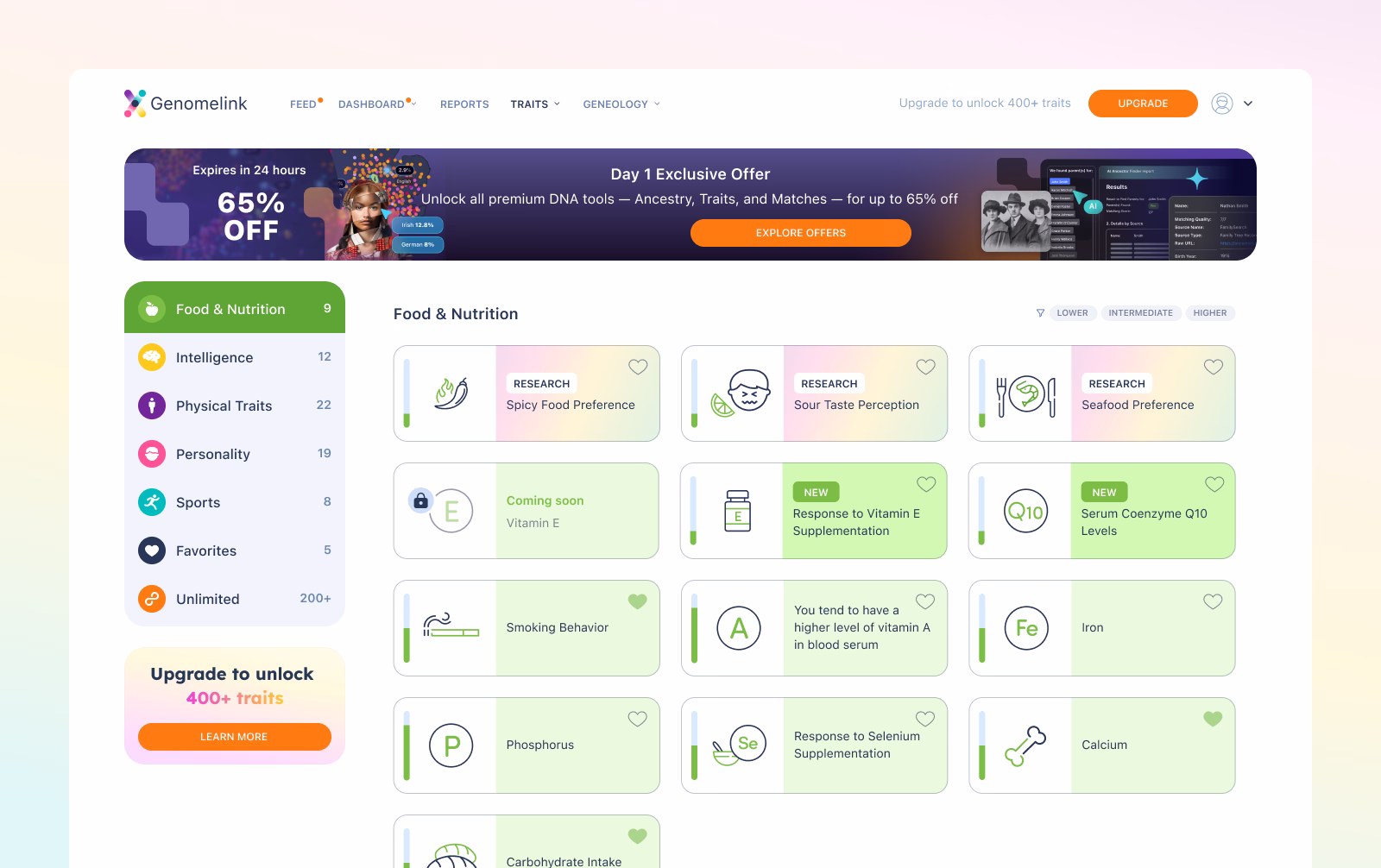This screenshot has width=1381, height=868.
Task: Click the Q10 coenzyme icon
Action: (1026, 511)
